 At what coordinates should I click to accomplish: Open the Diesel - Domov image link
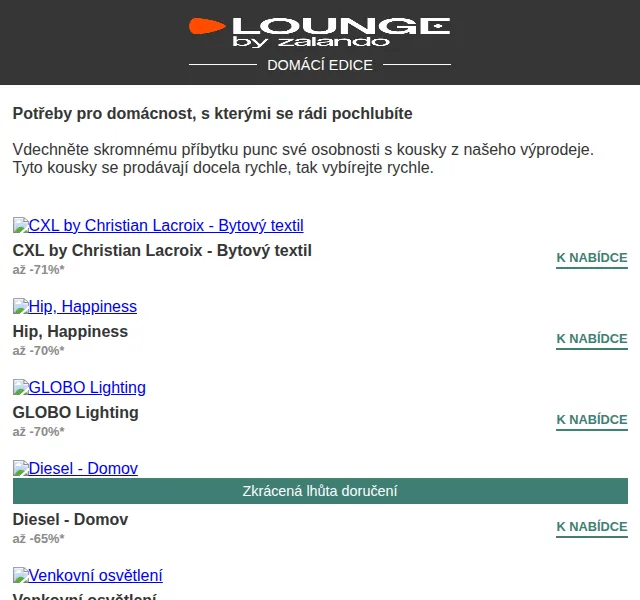click(76, 468)
